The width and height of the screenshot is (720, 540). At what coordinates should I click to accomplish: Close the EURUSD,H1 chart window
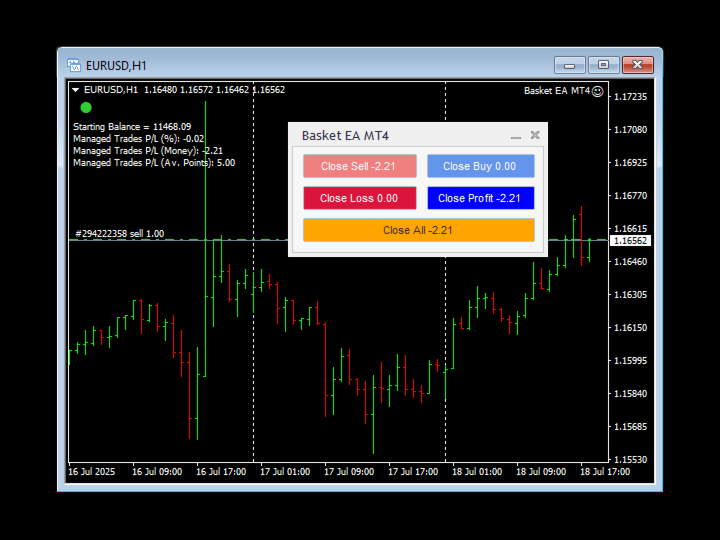(x=638, y=65)
